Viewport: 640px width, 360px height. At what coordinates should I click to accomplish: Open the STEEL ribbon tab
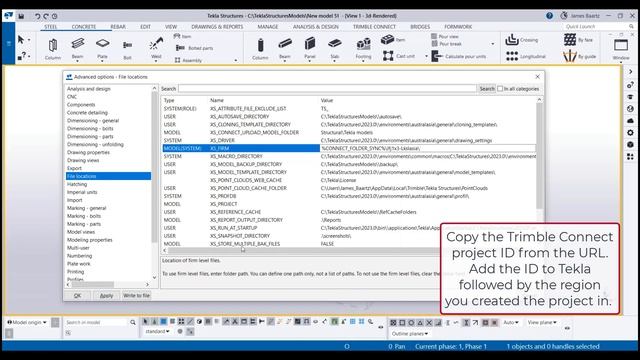click(51, 27)
